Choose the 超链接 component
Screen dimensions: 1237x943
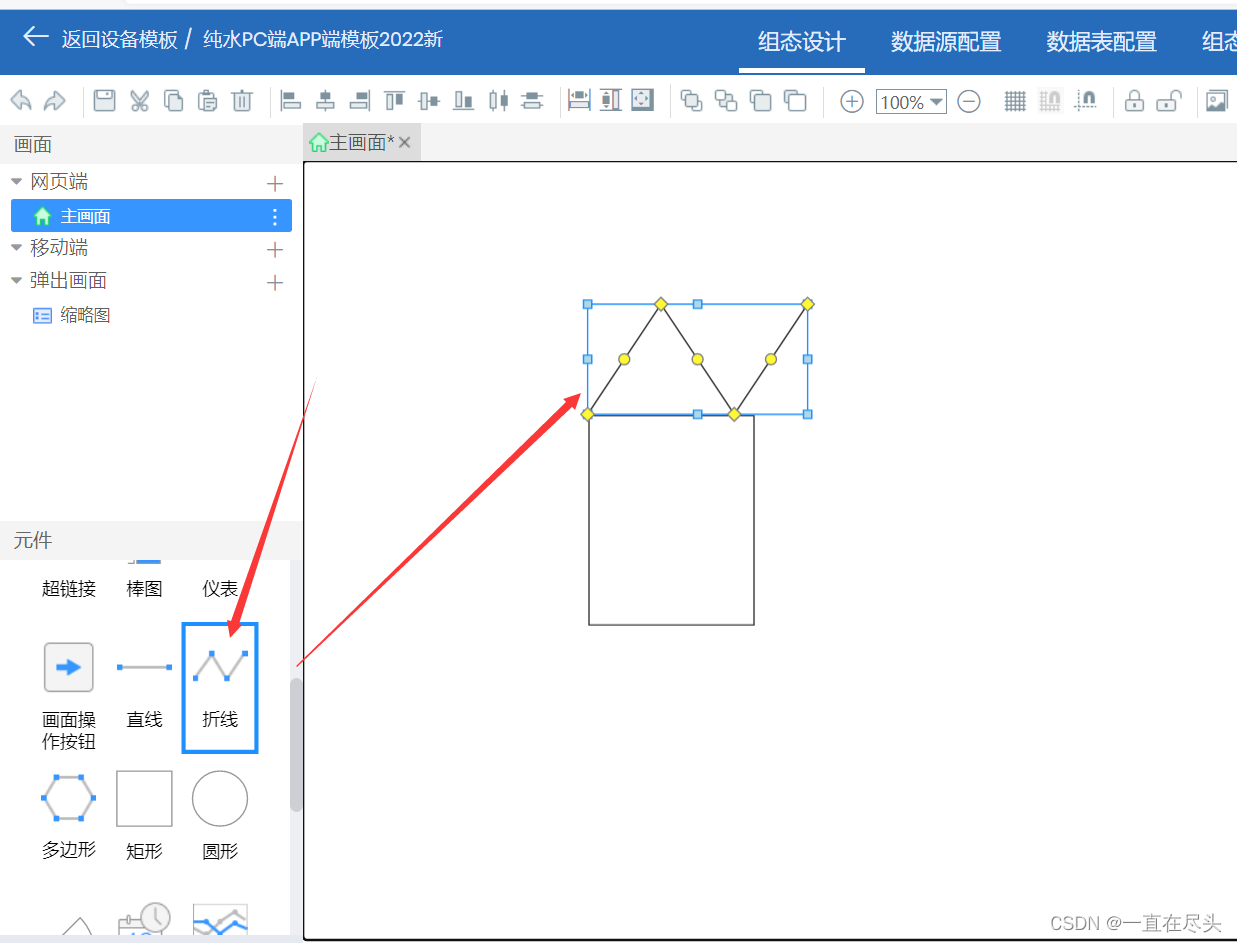(x=69, y=589)
